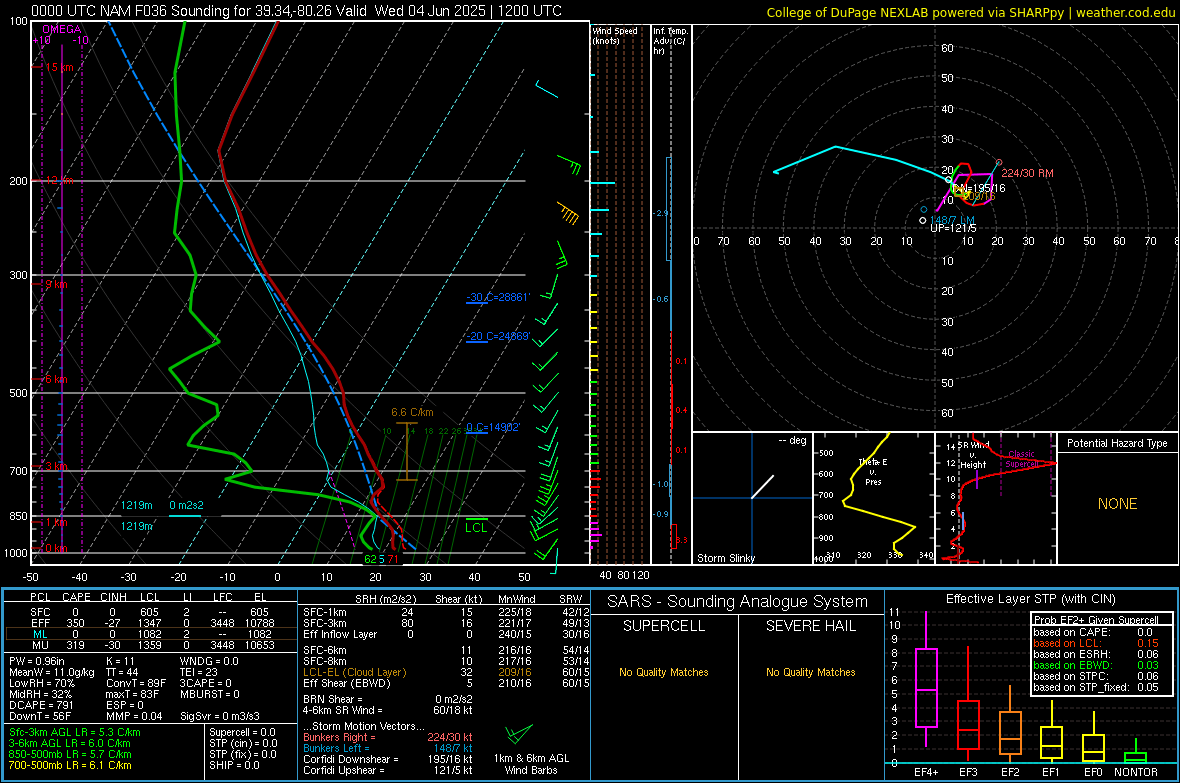The width and height of the screenshot is (1180, 783).
Task: Click the 148/7 LM hodograph label
Action: click(x=952, y=220)
